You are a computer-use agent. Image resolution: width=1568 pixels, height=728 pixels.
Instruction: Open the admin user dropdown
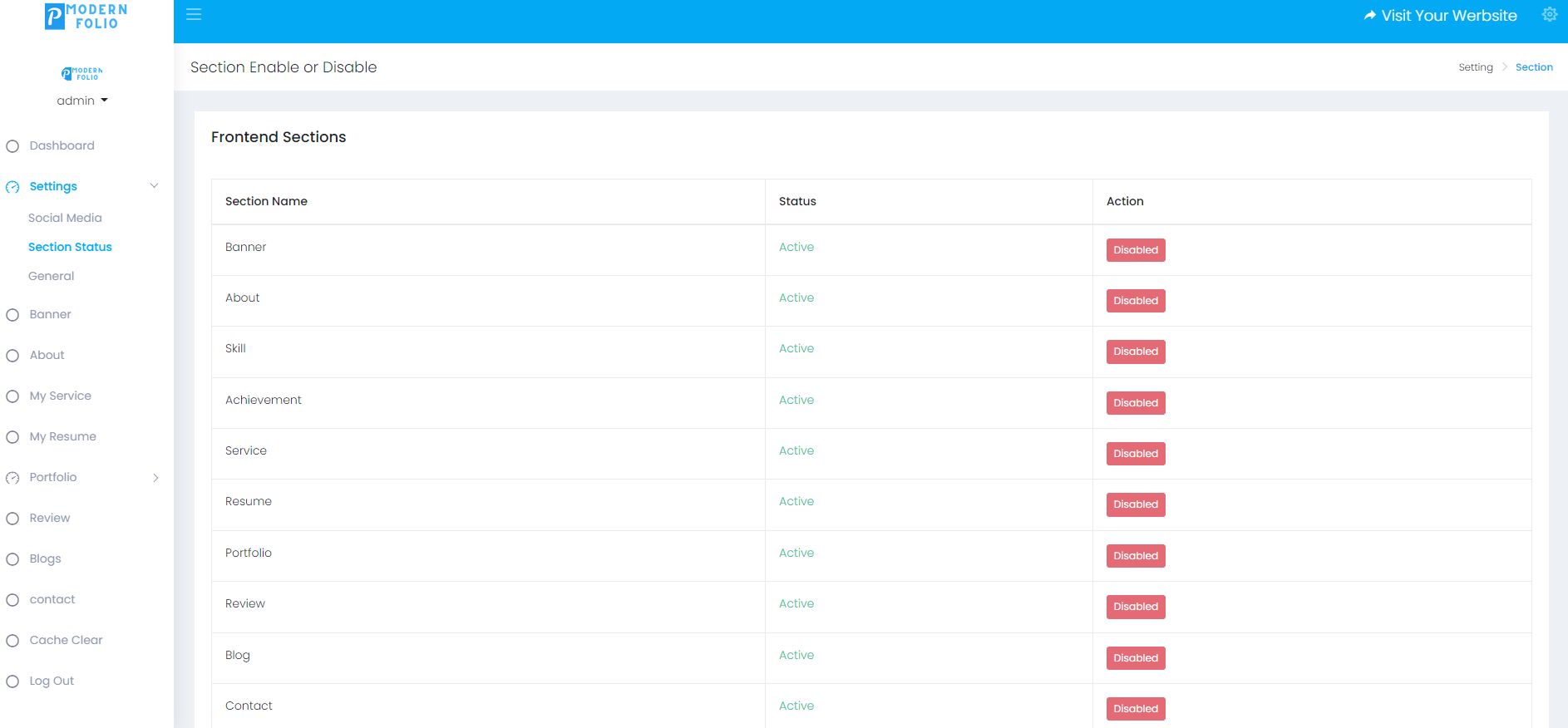pos(81,101)
